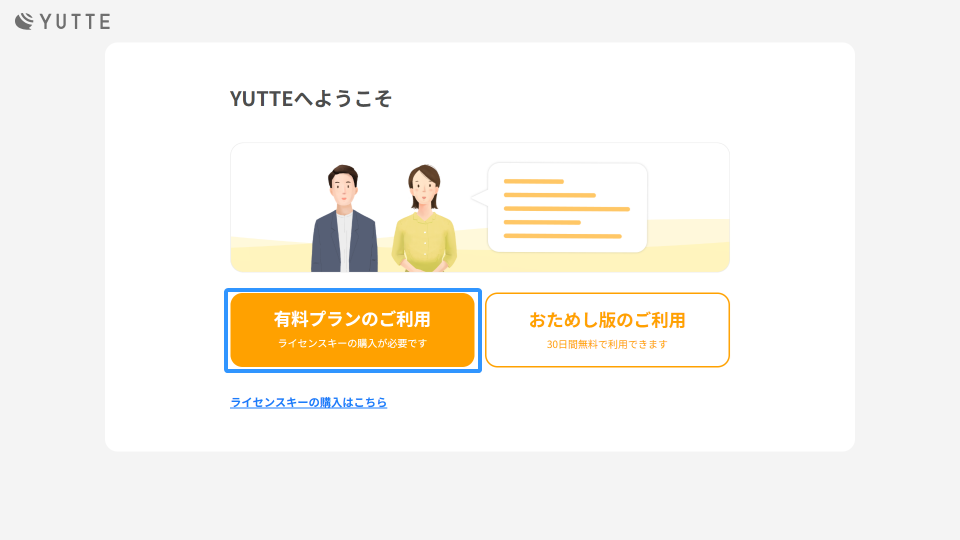
Task: Click the YUTTE wordmark text in header
Action: click(x=75, y=22)
